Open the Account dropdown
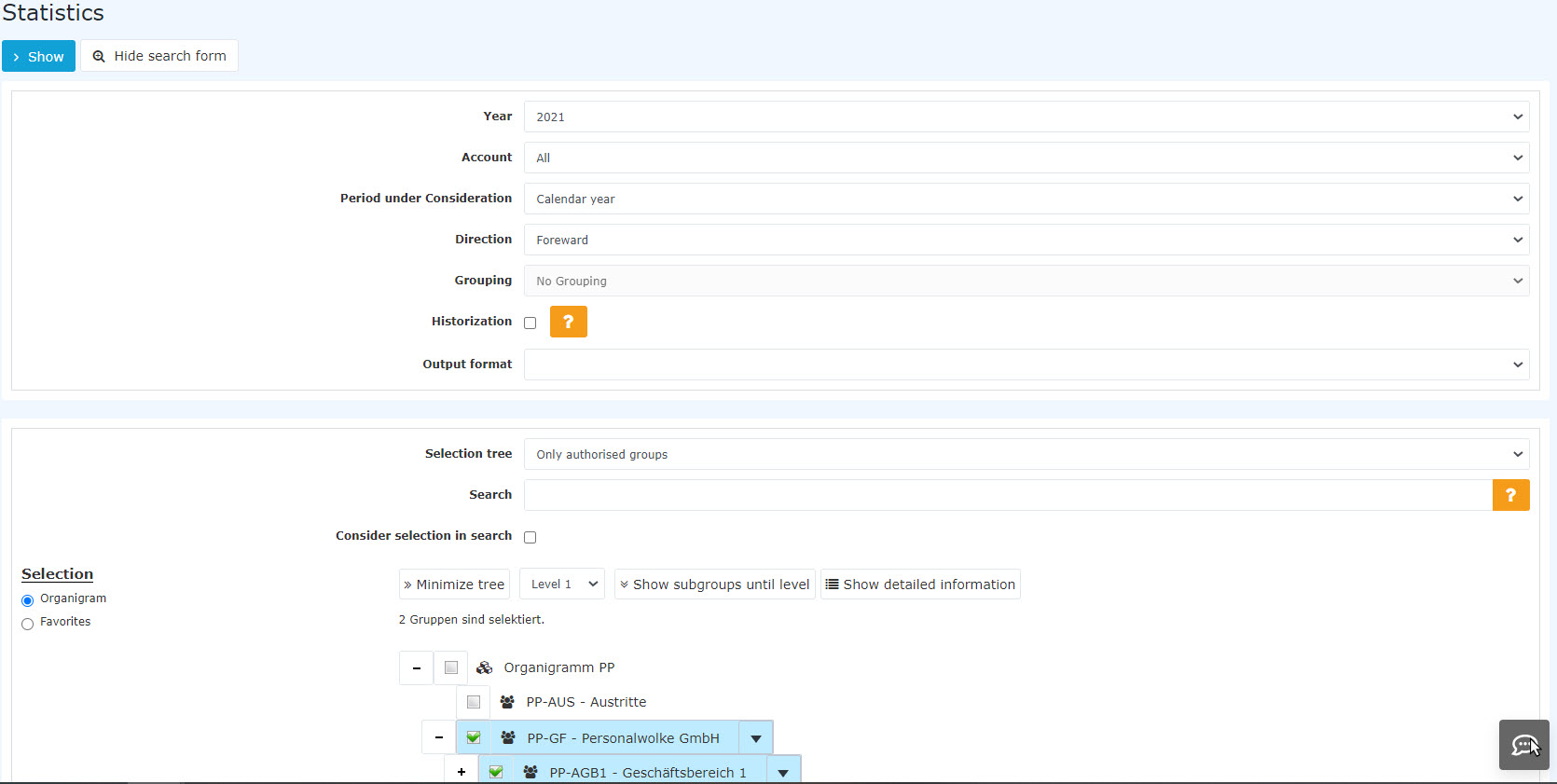The width and height of the screenshot is (1557, 784). pos(1027,158)
